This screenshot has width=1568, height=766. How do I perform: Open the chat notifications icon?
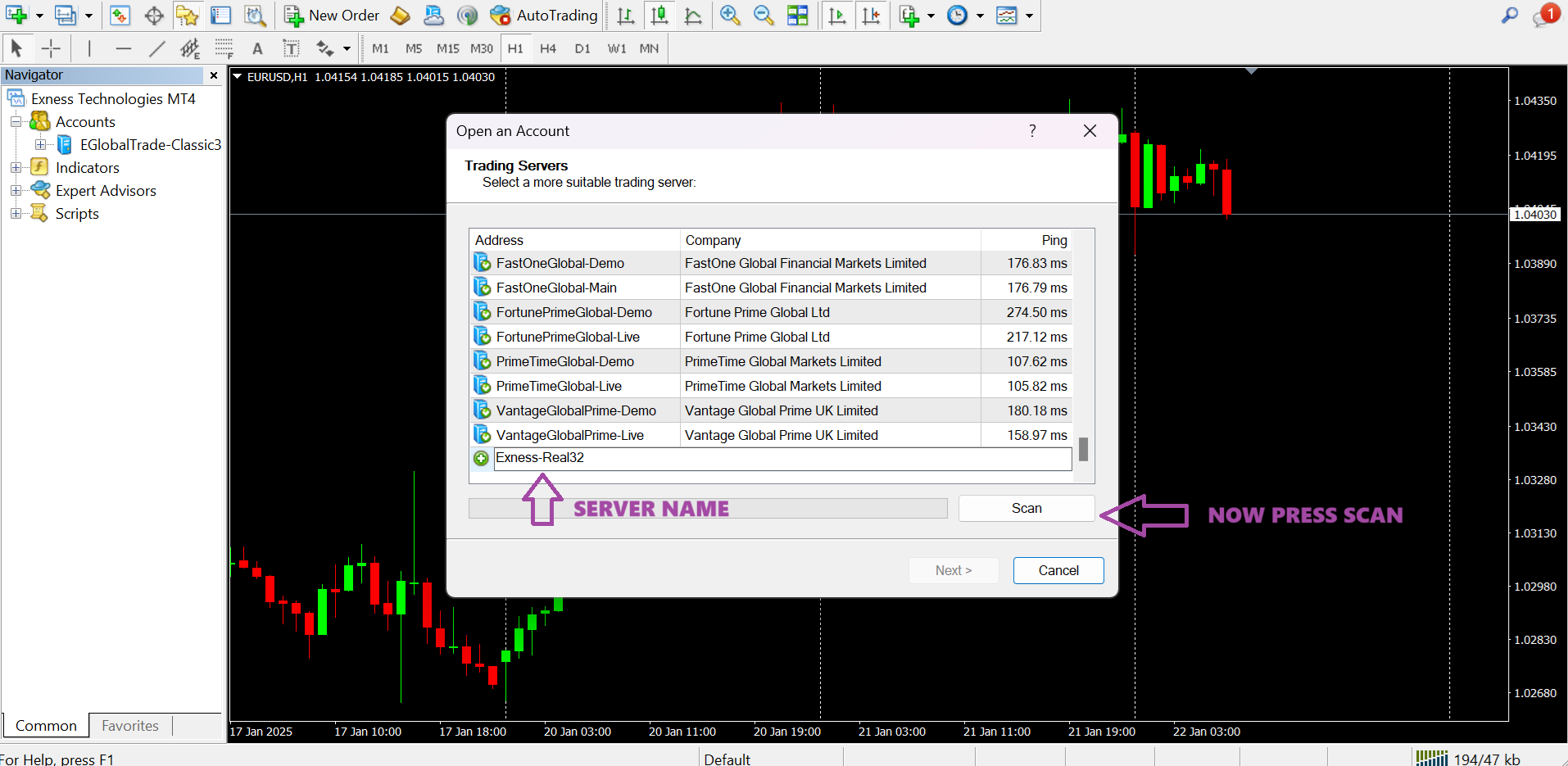[1545, 15]
